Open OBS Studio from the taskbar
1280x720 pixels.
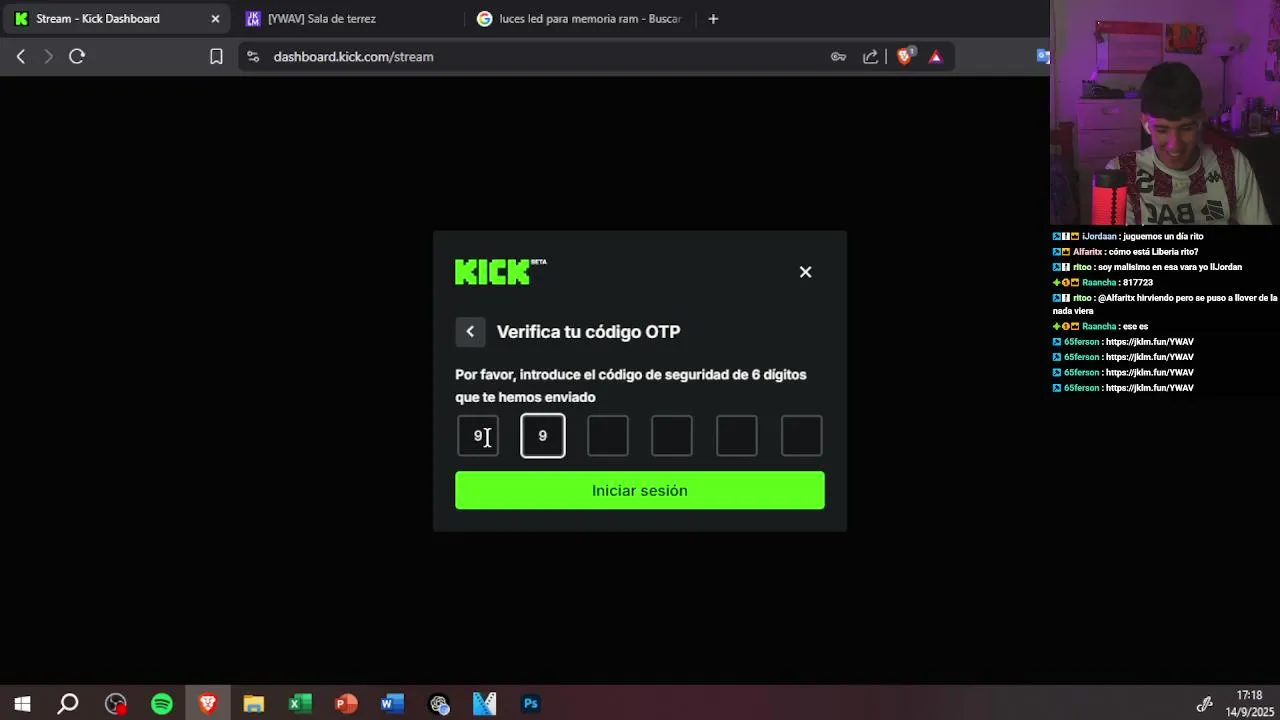click(116, 704)
